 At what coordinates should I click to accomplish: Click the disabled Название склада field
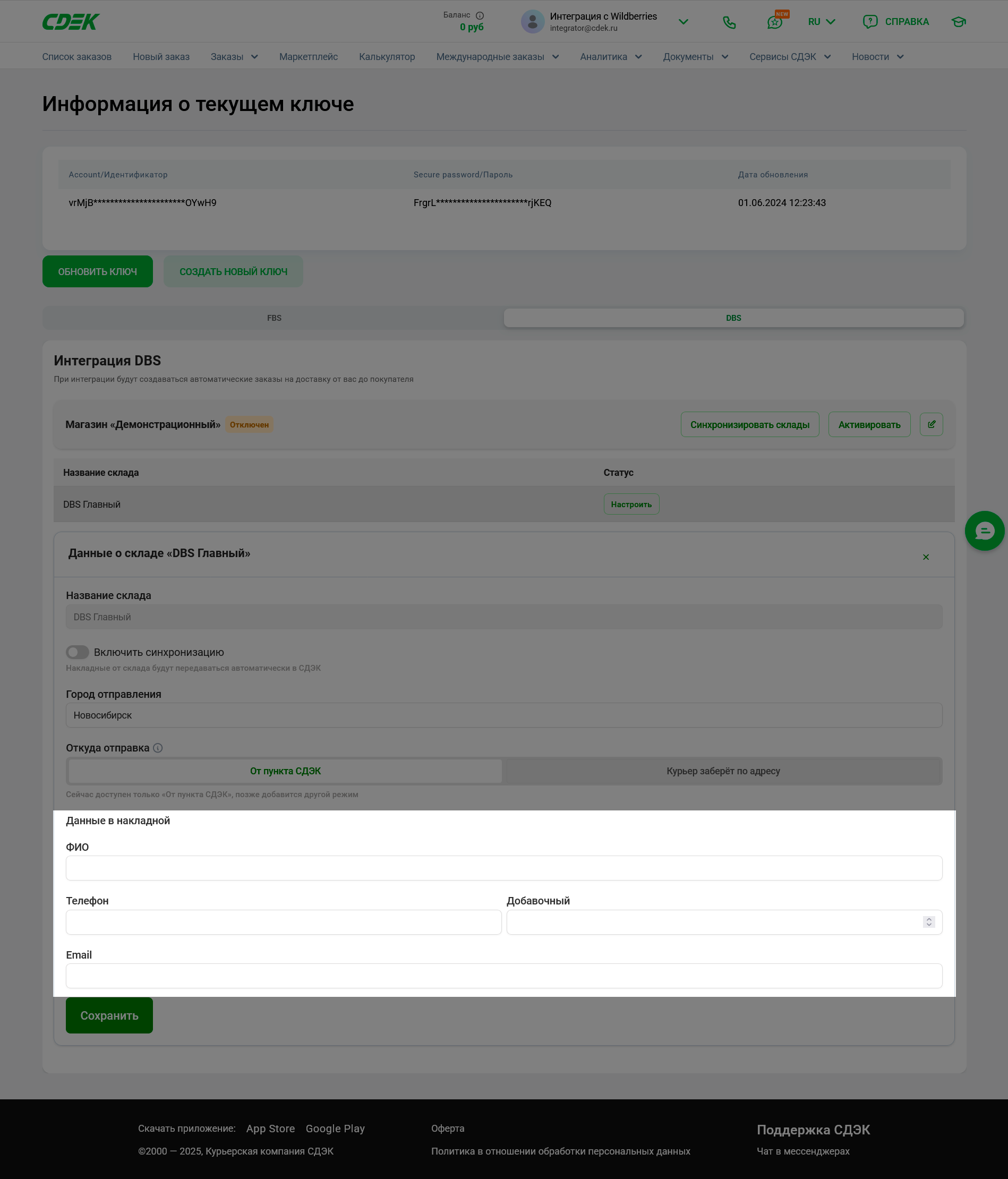(503, 617)
